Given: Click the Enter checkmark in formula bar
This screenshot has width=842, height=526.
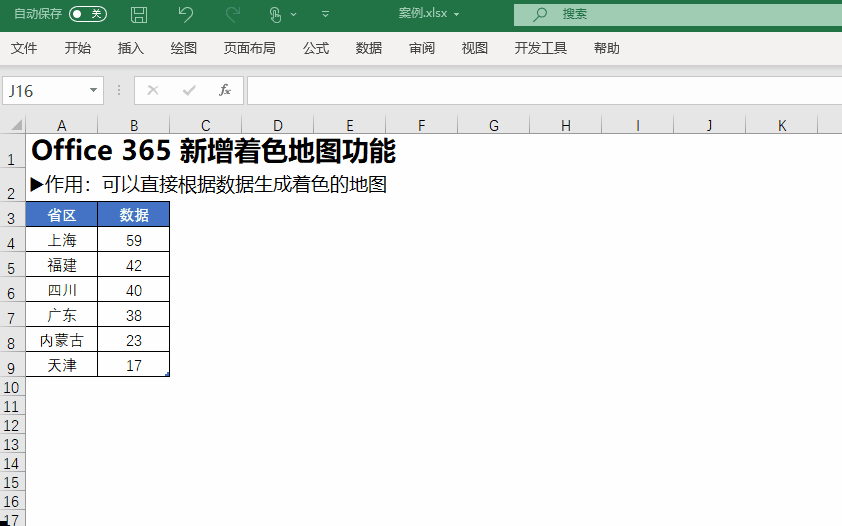Looking at the screenshot, I should click(x=189, y=90).
